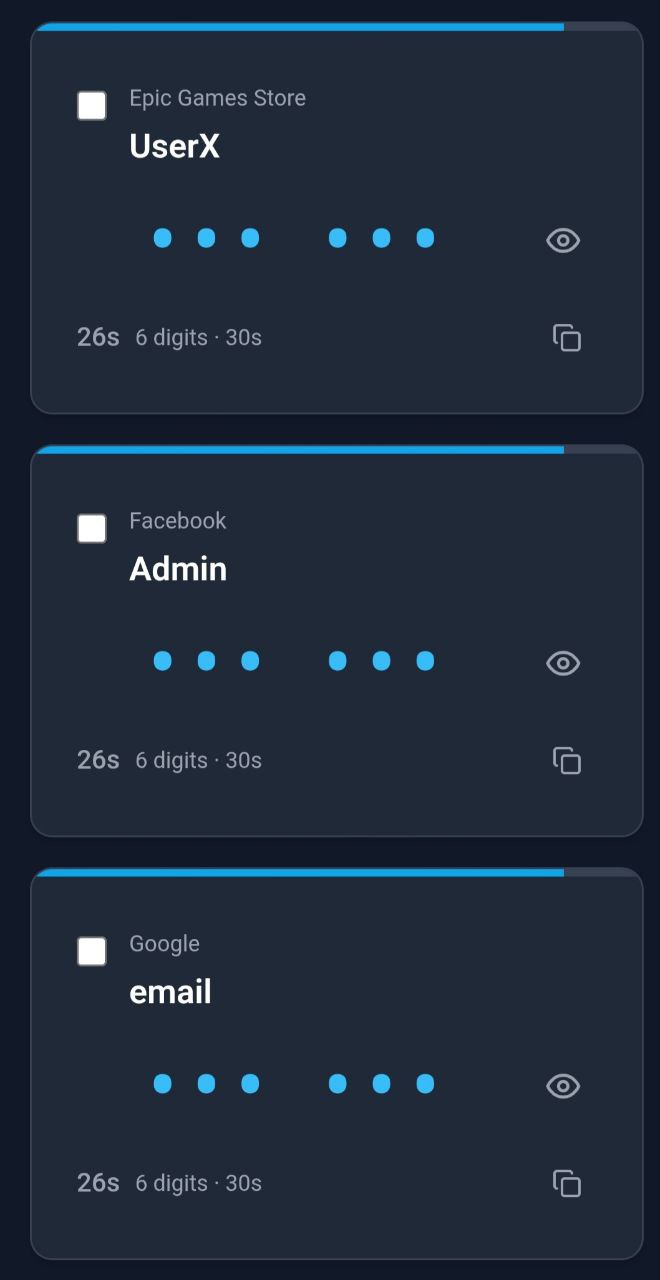Viewport: 660px width, 1280px height.
Task: Tap the eye icon on the Facebook card
Action: [x=562, y=663]
